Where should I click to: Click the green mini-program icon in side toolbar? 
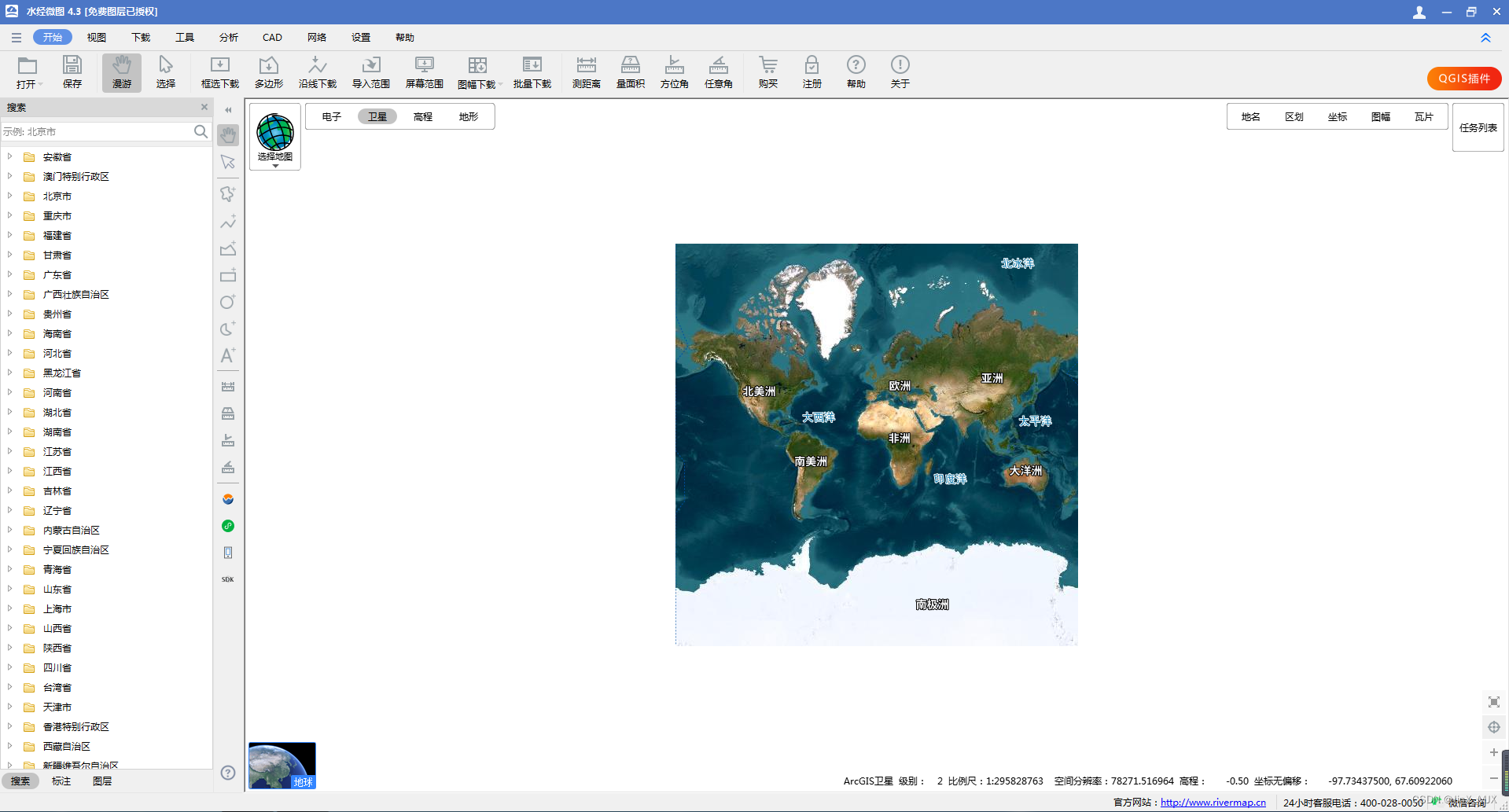pos(228,526)
